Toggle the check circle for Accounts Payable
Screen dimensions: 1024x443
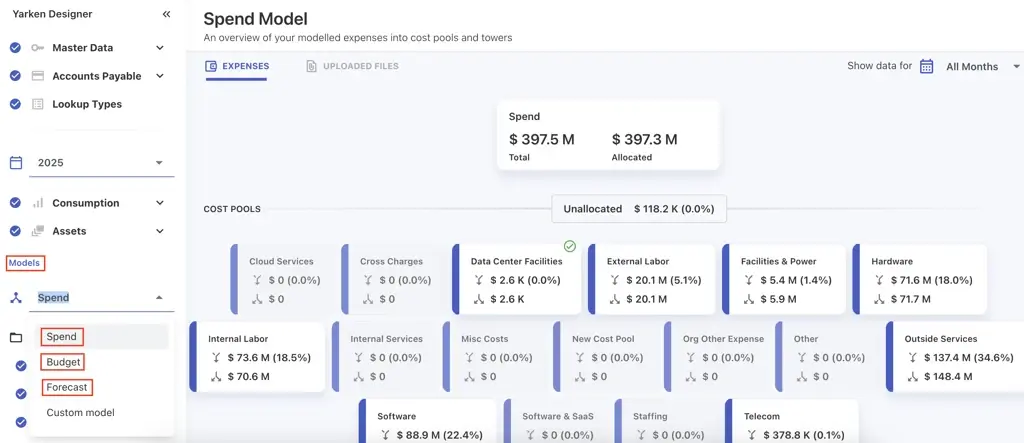(x=15, y=76)
